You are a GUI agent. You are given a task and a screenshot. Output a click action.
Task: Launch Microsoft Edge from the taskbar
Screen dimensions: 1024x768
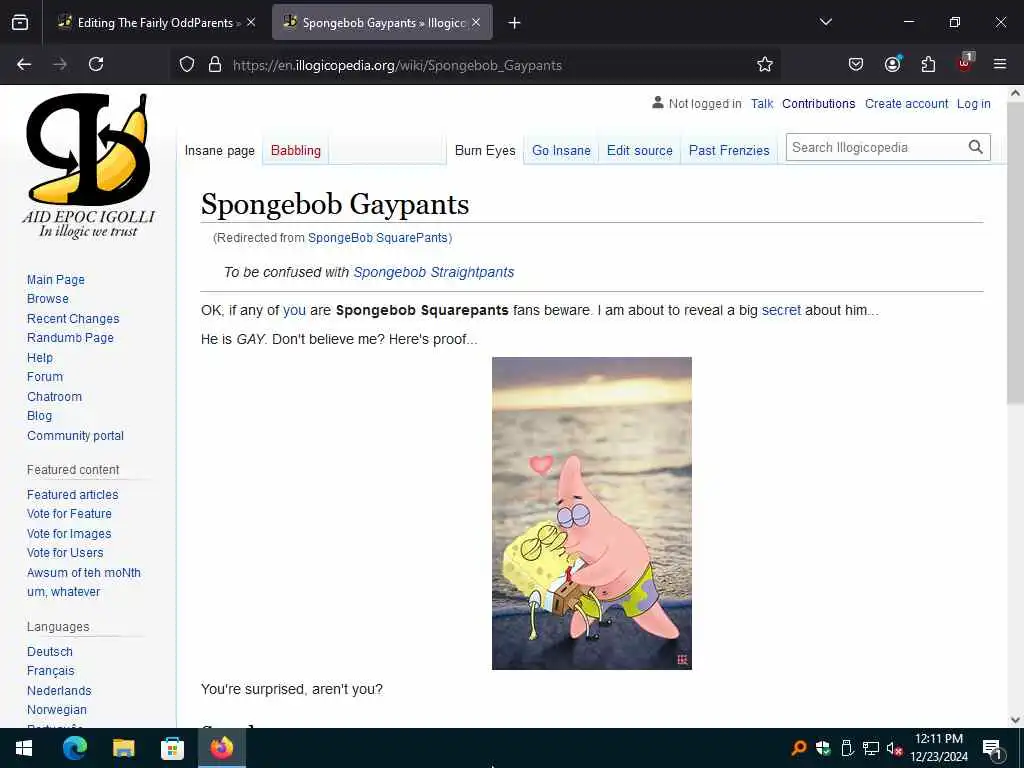pos(74,748)
